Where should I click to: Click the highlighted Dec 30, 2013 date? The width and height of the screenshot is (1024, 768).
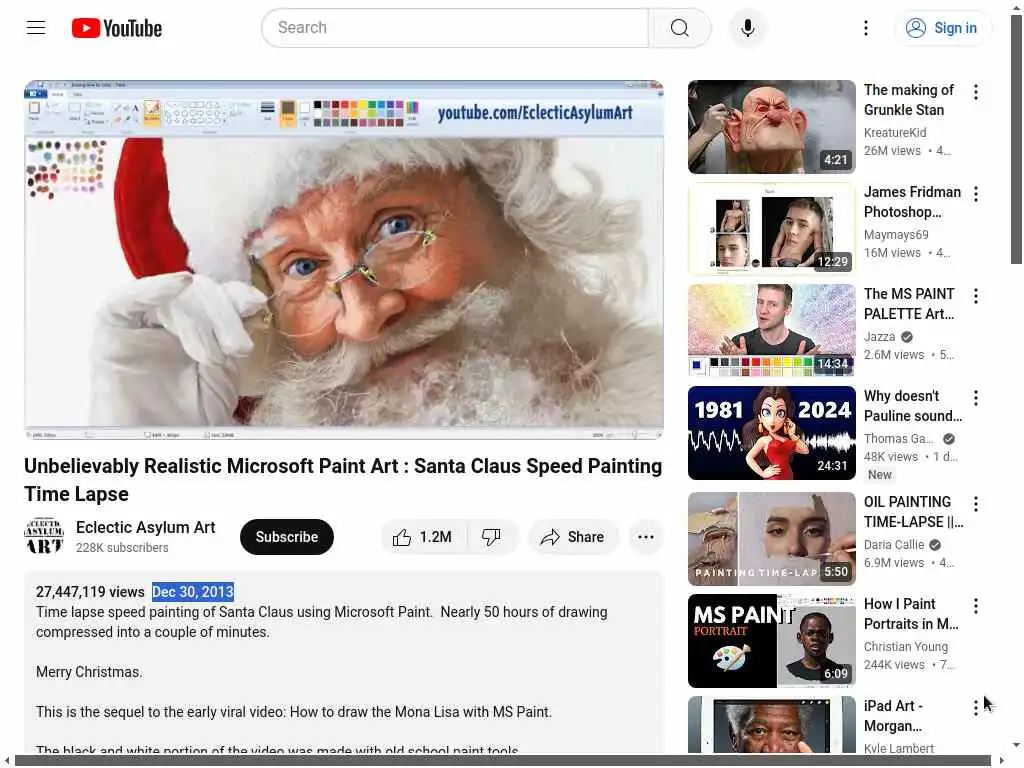[x=193, y=592]
